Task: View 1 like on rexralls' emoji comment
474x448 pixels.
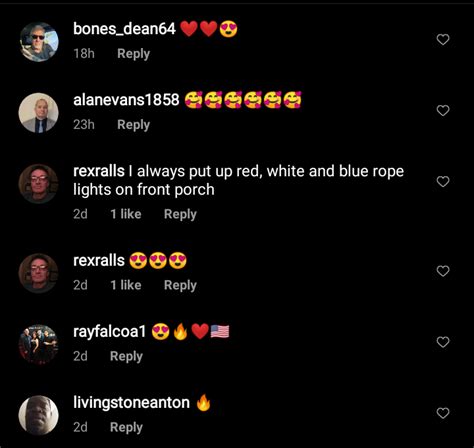Action: [126, 285]
